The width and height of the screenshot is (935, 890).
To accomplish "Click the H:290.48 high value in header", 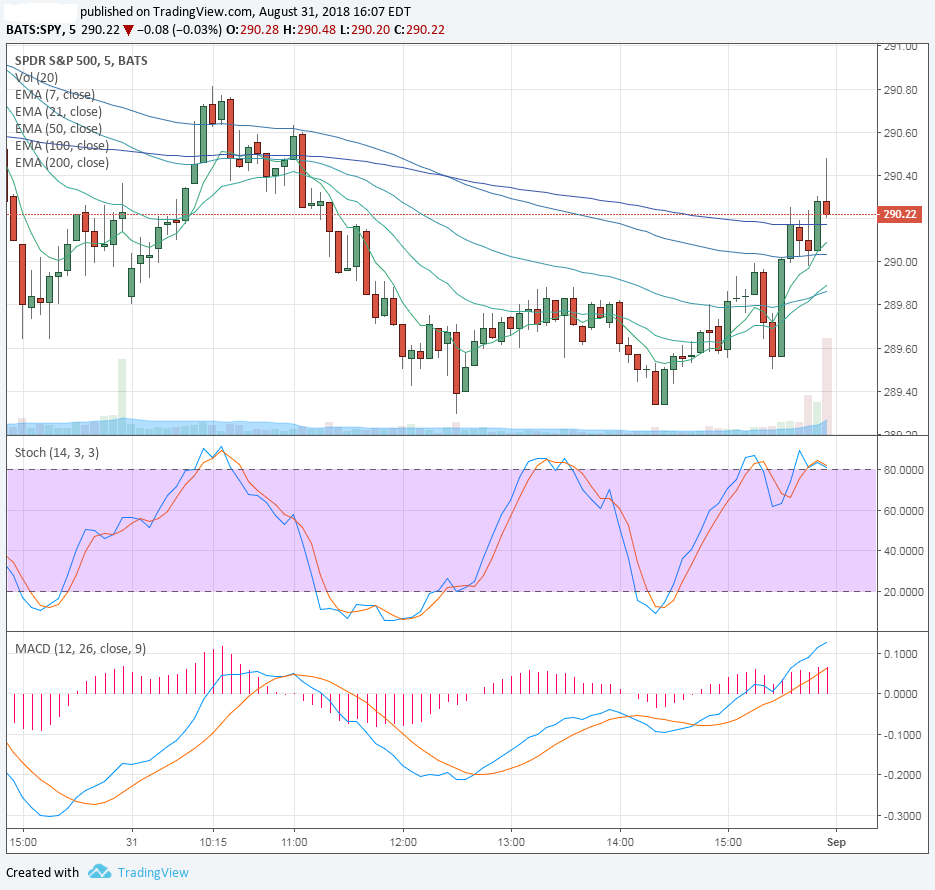I will [x=309, y=30].
